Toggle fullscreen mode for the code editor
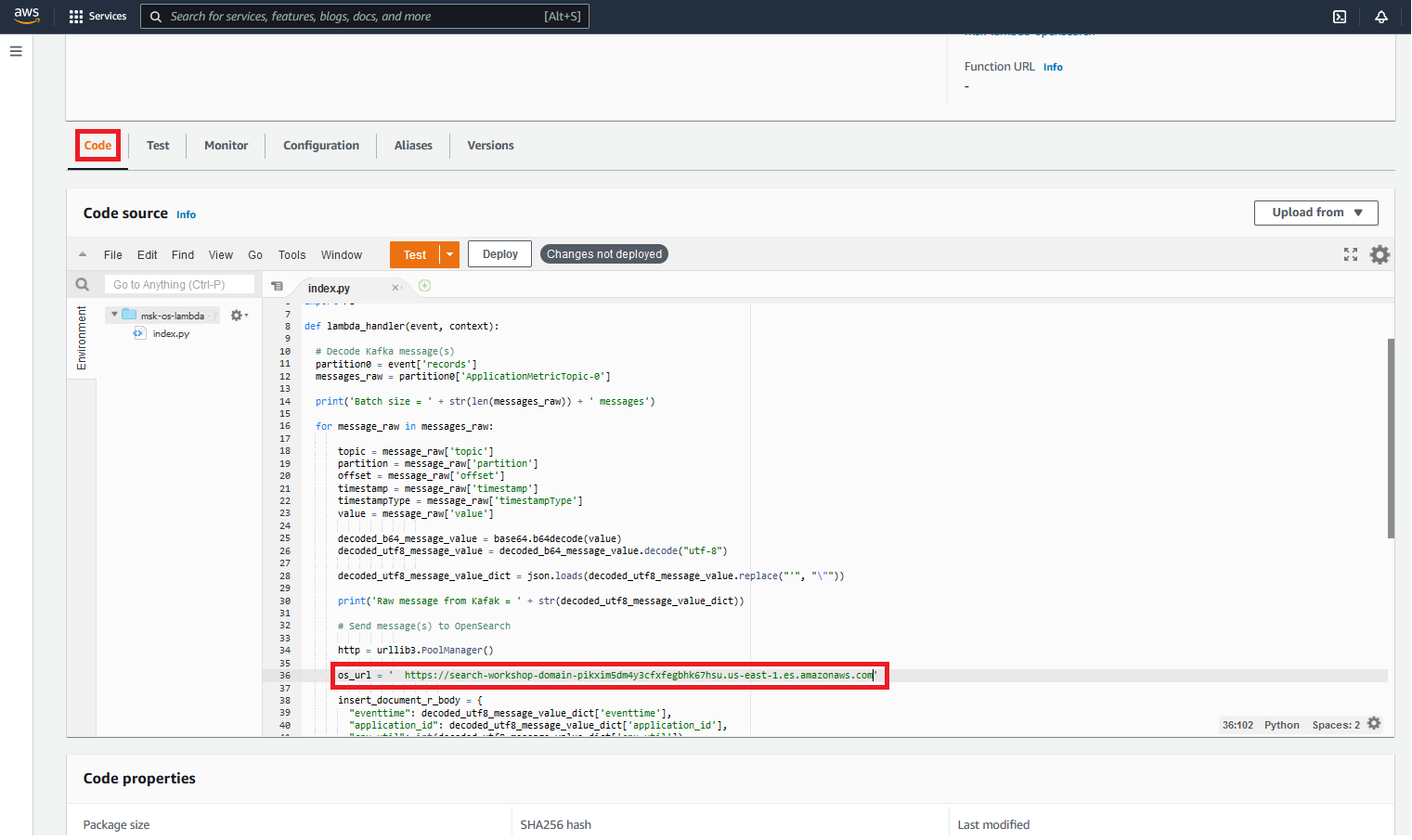Screen dimensions: 1412x840 [x=1351, y=254]
